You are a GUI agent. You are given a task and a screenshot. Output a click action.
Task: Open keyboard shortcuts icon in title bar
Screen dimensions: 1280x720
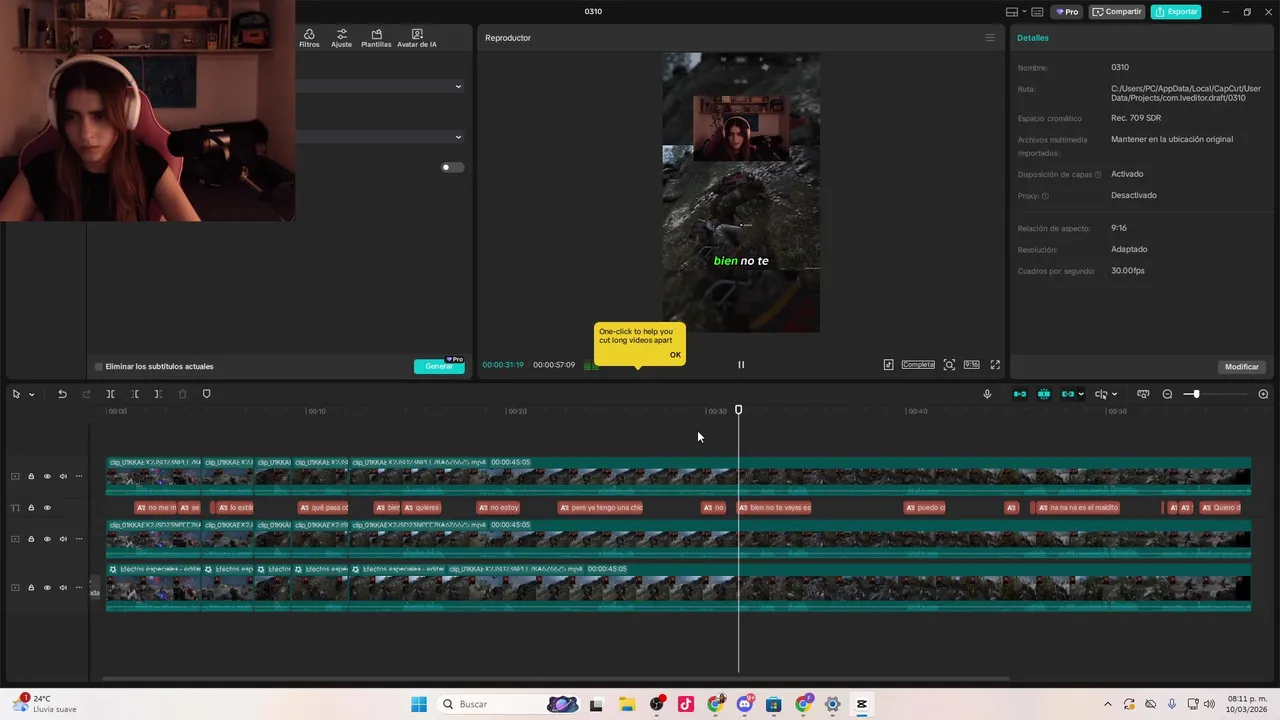[x=1037, y=12]
